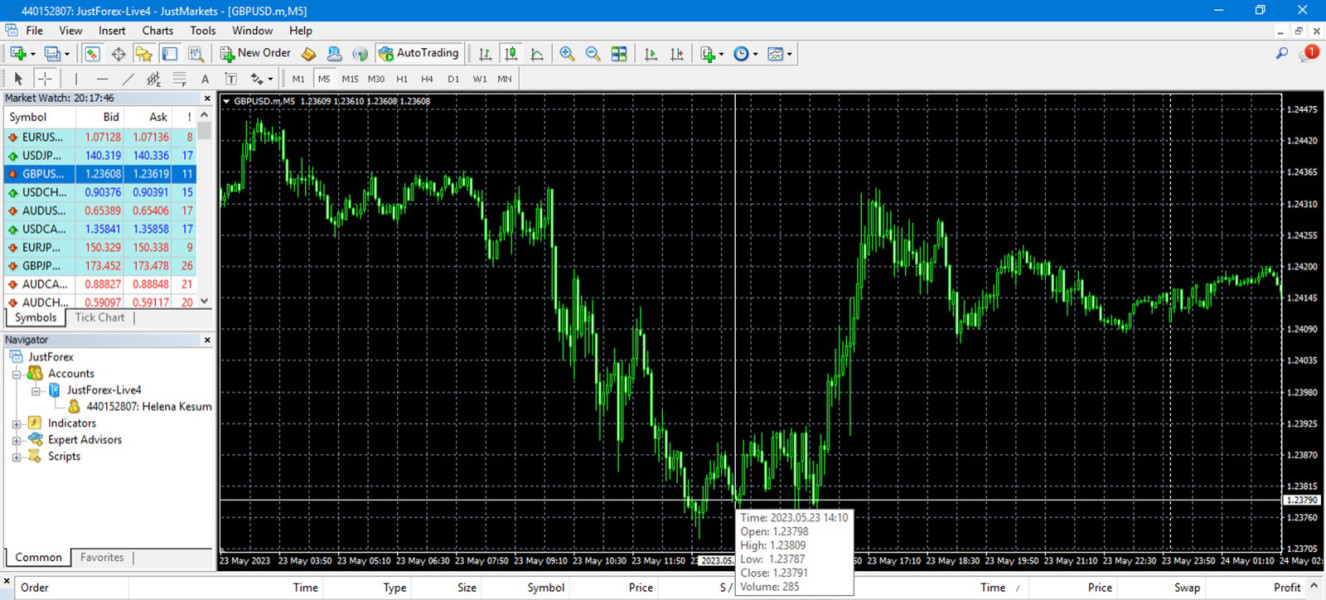Select the EURUSD row in Market Watch
The height and width of the screenshot is (600, 1326).
[43, 137]
